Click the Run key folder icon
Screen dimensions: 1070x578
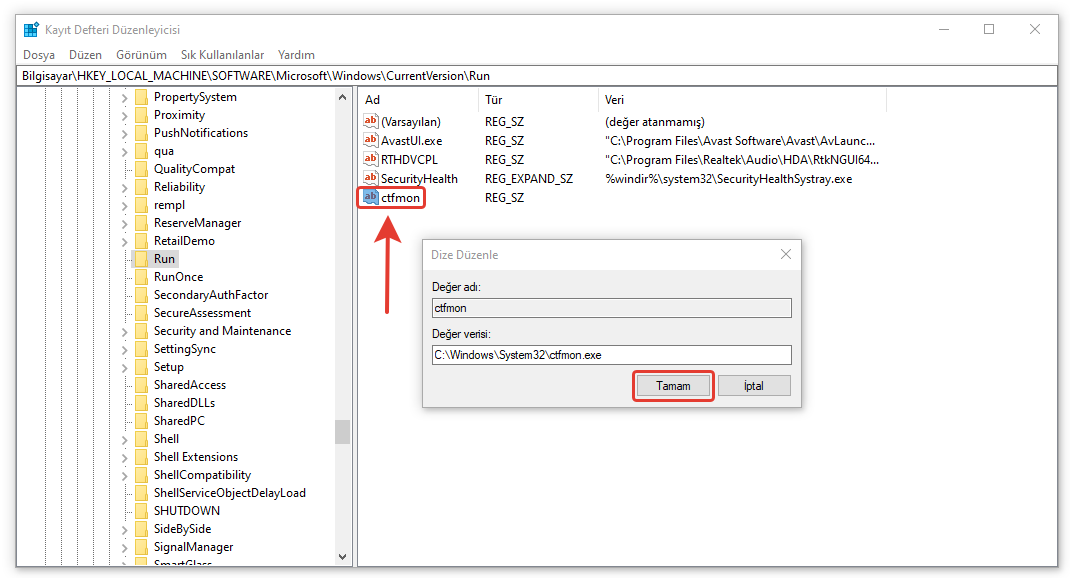(x=141, y=259)
